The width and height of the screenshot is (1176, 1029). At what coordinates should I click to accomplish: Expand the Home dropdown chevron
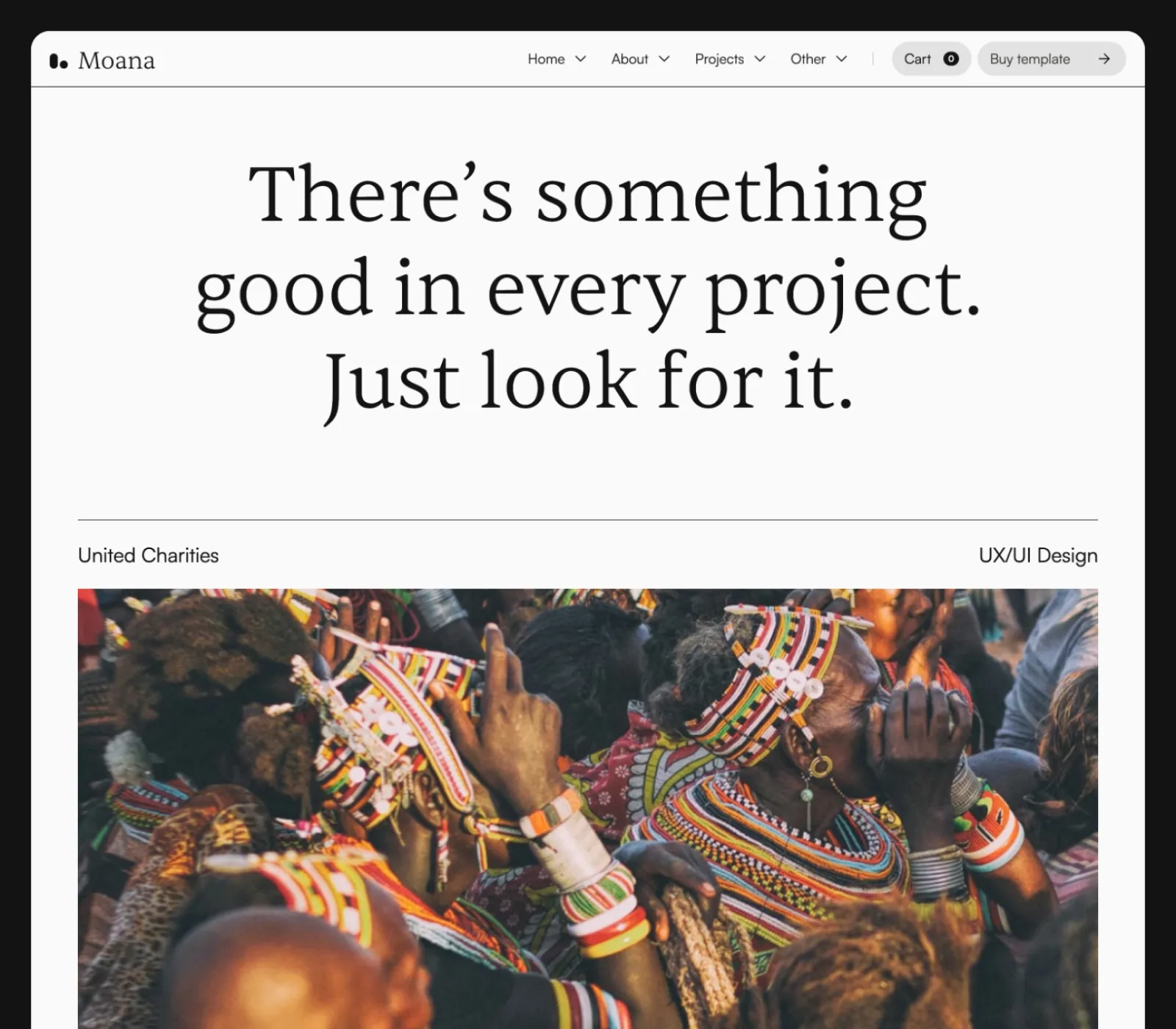point(581,59)
